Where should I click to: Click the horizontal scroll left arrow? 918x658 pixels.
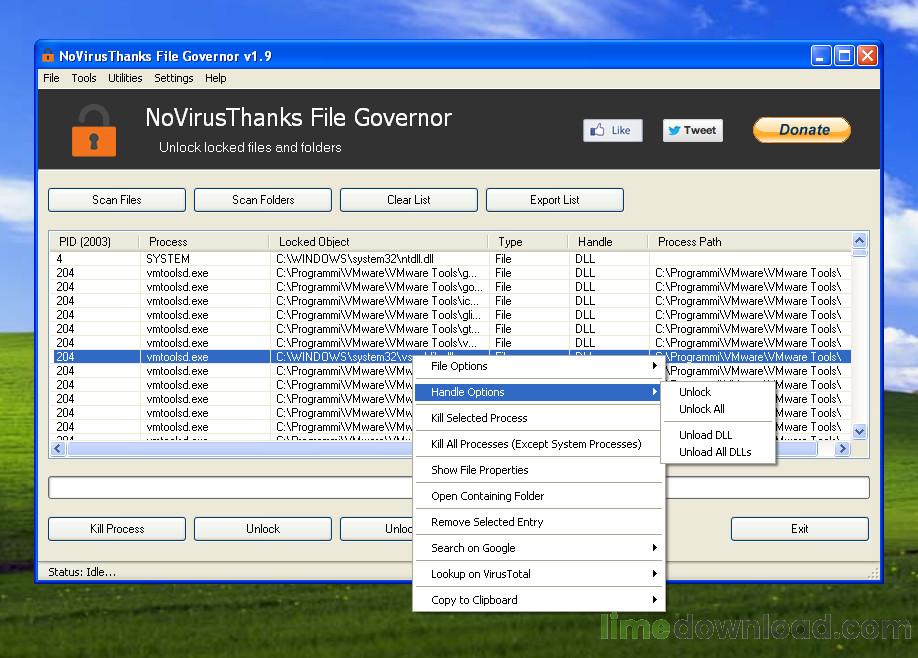coord(57,449)
